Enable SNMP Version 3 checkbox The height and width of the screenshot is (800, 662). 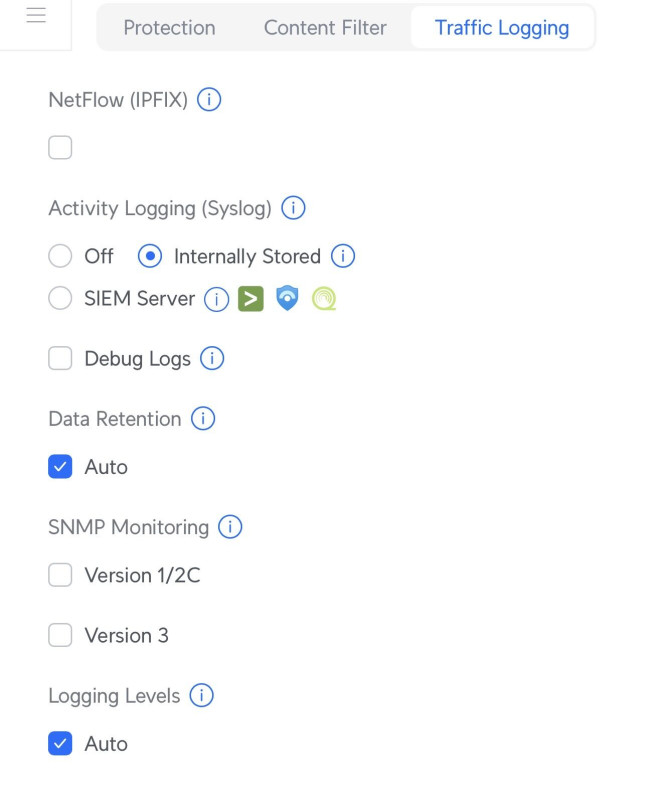[x=60, y=635]
